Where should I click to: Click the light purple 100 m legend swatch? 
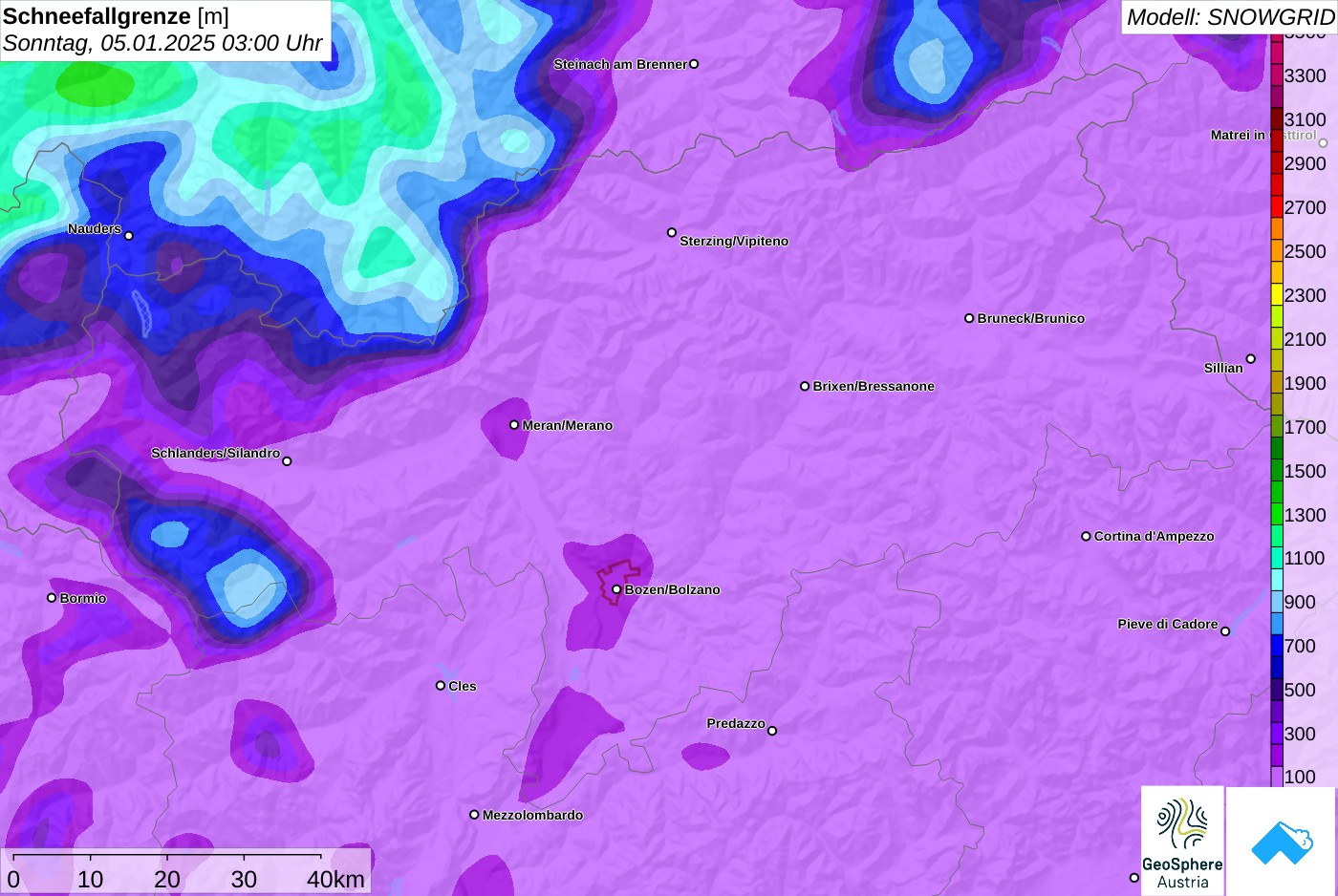point(1277,777)
